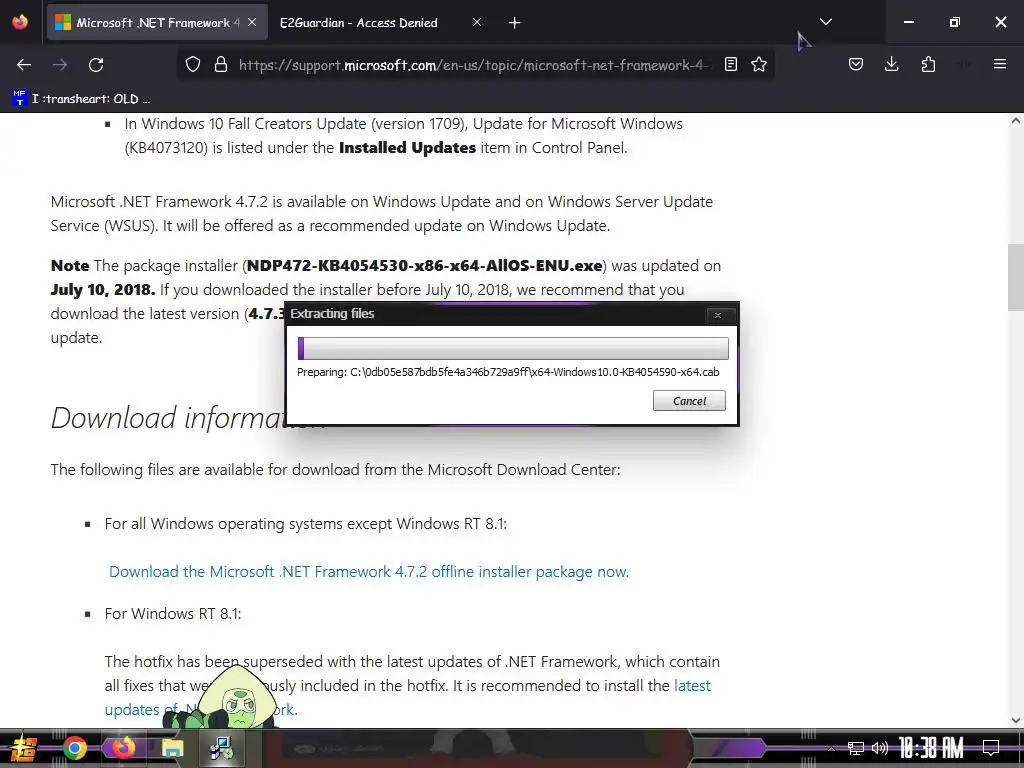Select the installer setup taskbar icon
The height and width of the screenshot is (768, 1024).
tap(221, 748)
